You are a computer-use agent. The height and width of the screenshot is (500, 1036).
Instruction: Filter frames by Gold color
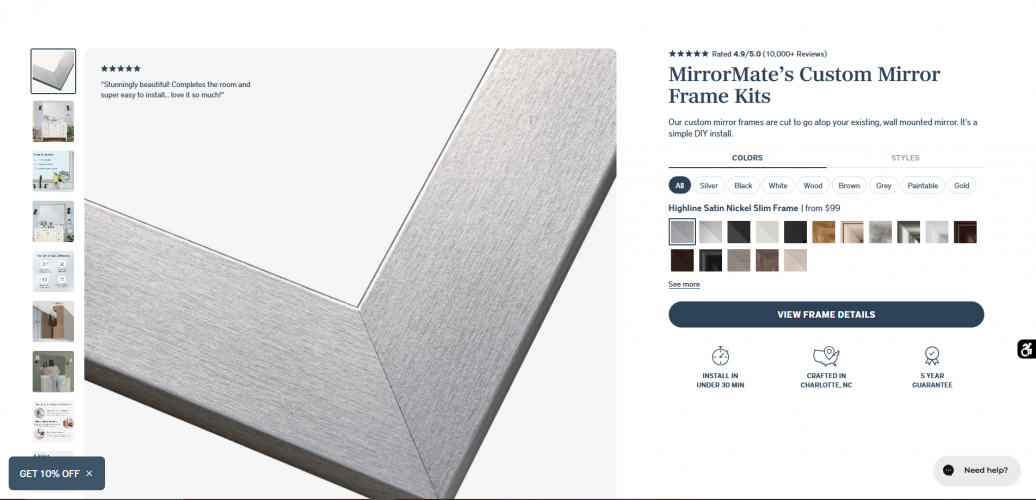click(961, 186)
